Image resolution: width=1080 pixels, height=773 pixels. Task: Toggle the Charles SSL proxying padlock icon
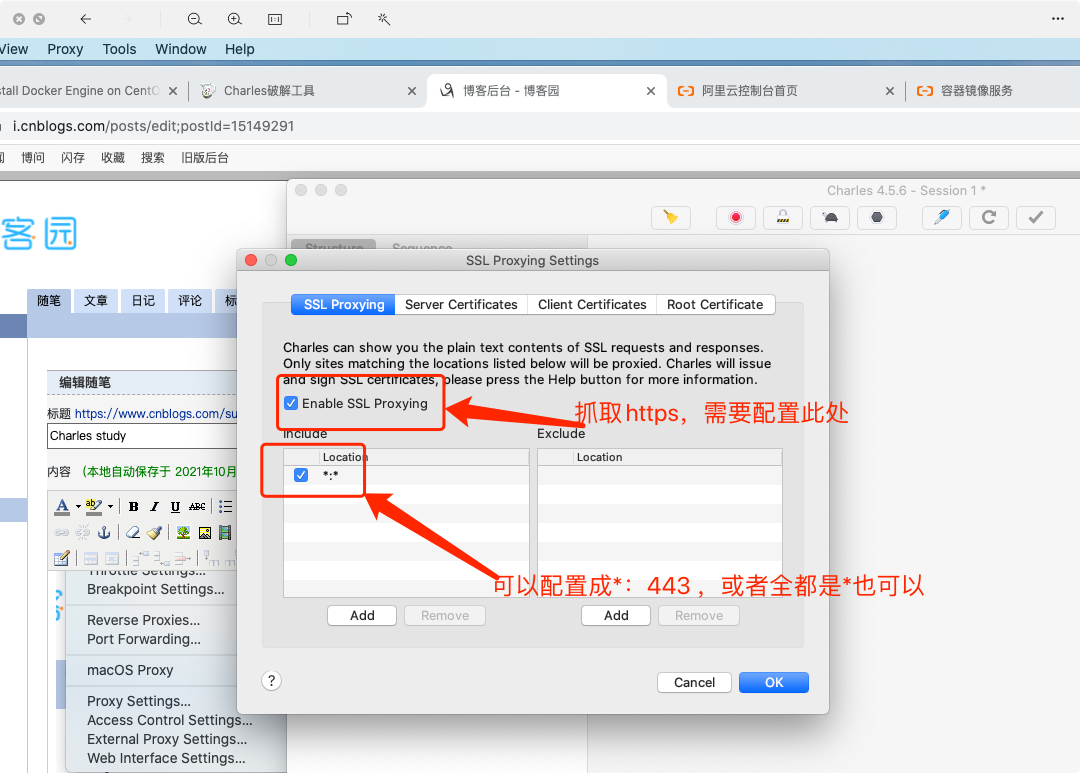pos(783,218)
